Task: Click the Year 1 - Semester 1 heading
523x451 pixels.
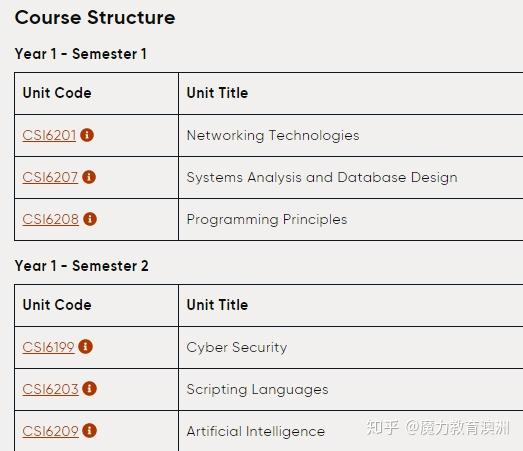Action: (81, 54)
